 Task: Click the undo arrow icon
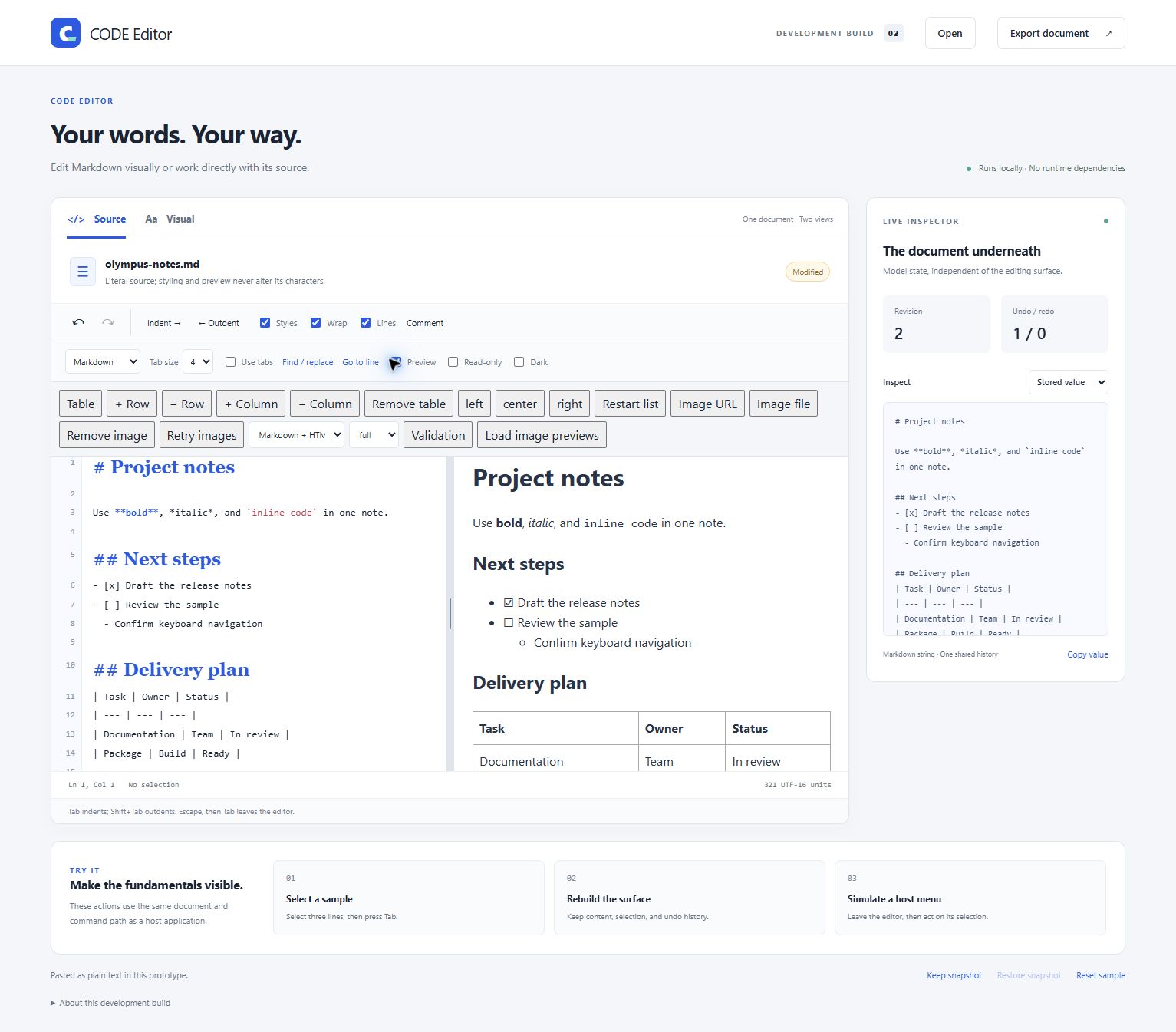78,323
